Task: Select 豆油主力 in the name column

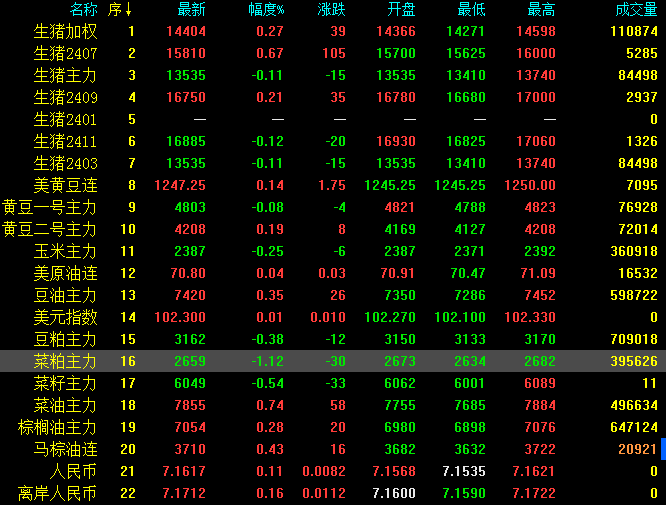Action: coord(66,295)
